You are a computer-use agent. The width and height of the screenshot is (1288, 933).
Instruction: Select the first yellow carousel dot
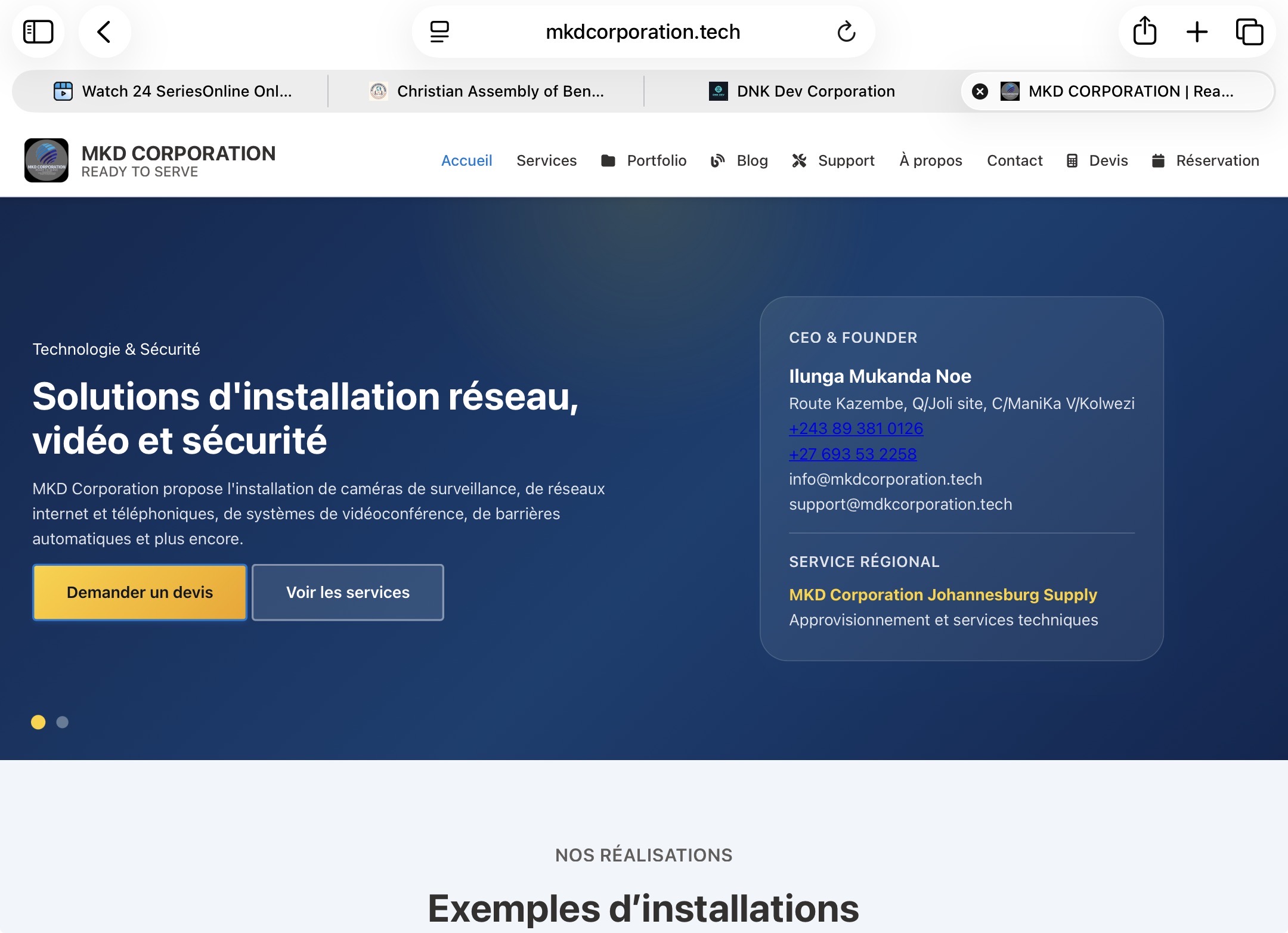38,722
